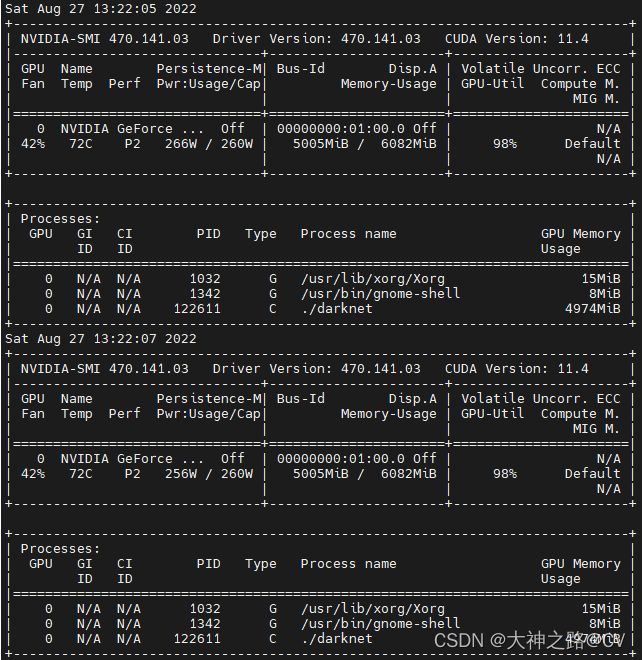Click PID 122611 in the 13:22:07 output

[197, 639]
